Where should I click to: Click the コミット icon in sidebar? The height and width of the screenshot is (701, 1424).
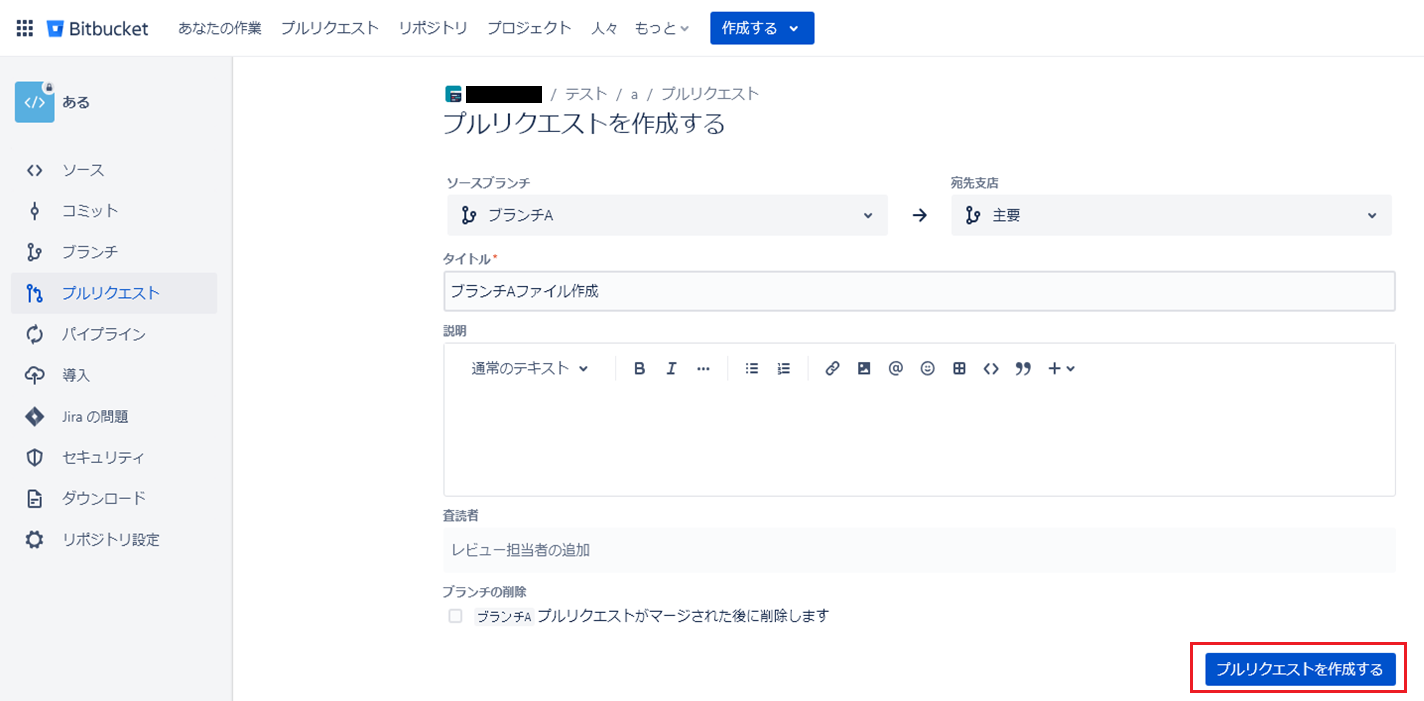tap(35, 211)
